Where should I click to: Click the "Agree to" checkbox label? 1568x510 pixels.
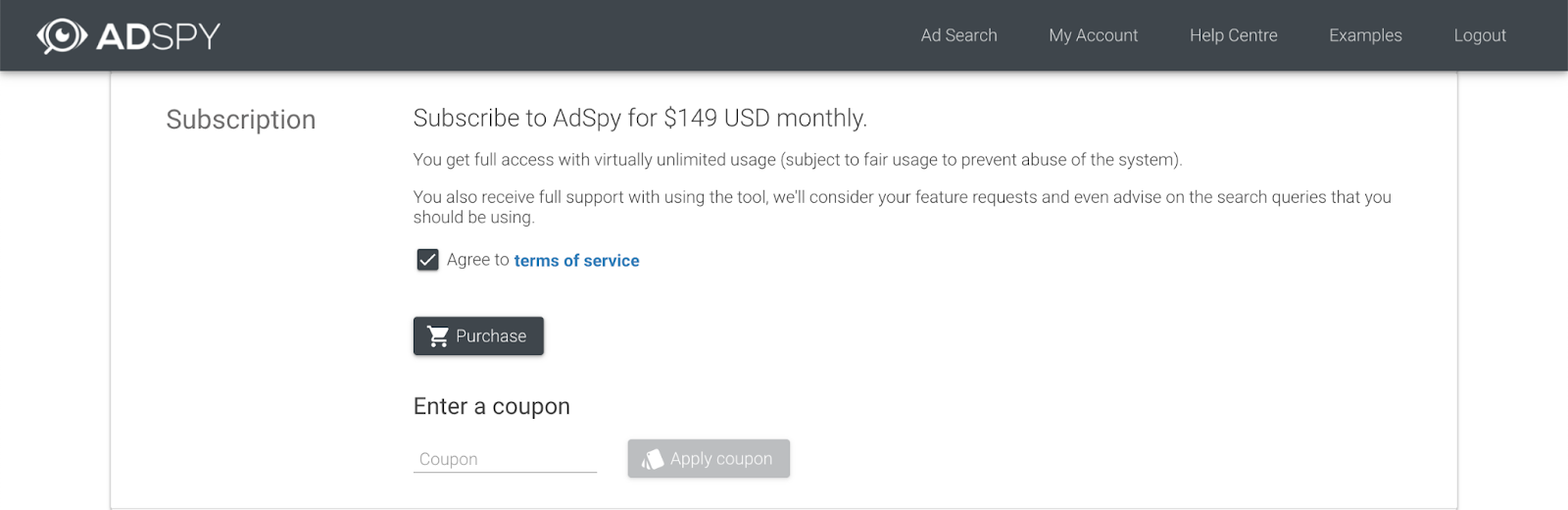pyautogui.click(x=477, y=260)
